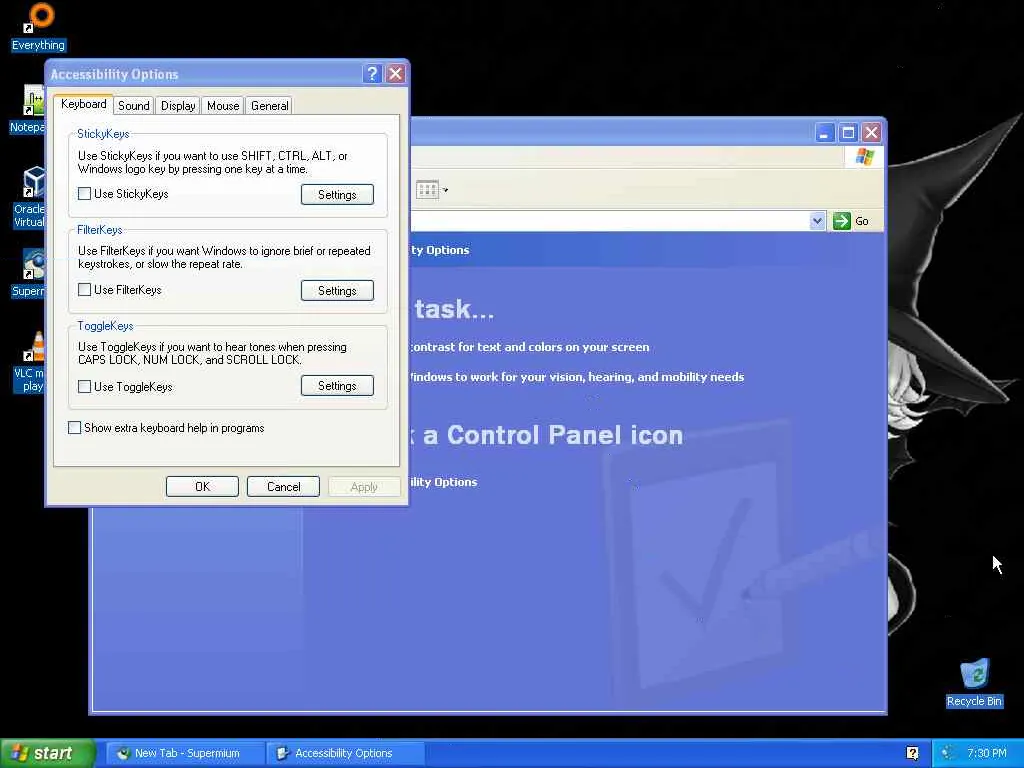Click the OK button
Viewport: 1024px width, 768px height.
click(x=202, y=487)
